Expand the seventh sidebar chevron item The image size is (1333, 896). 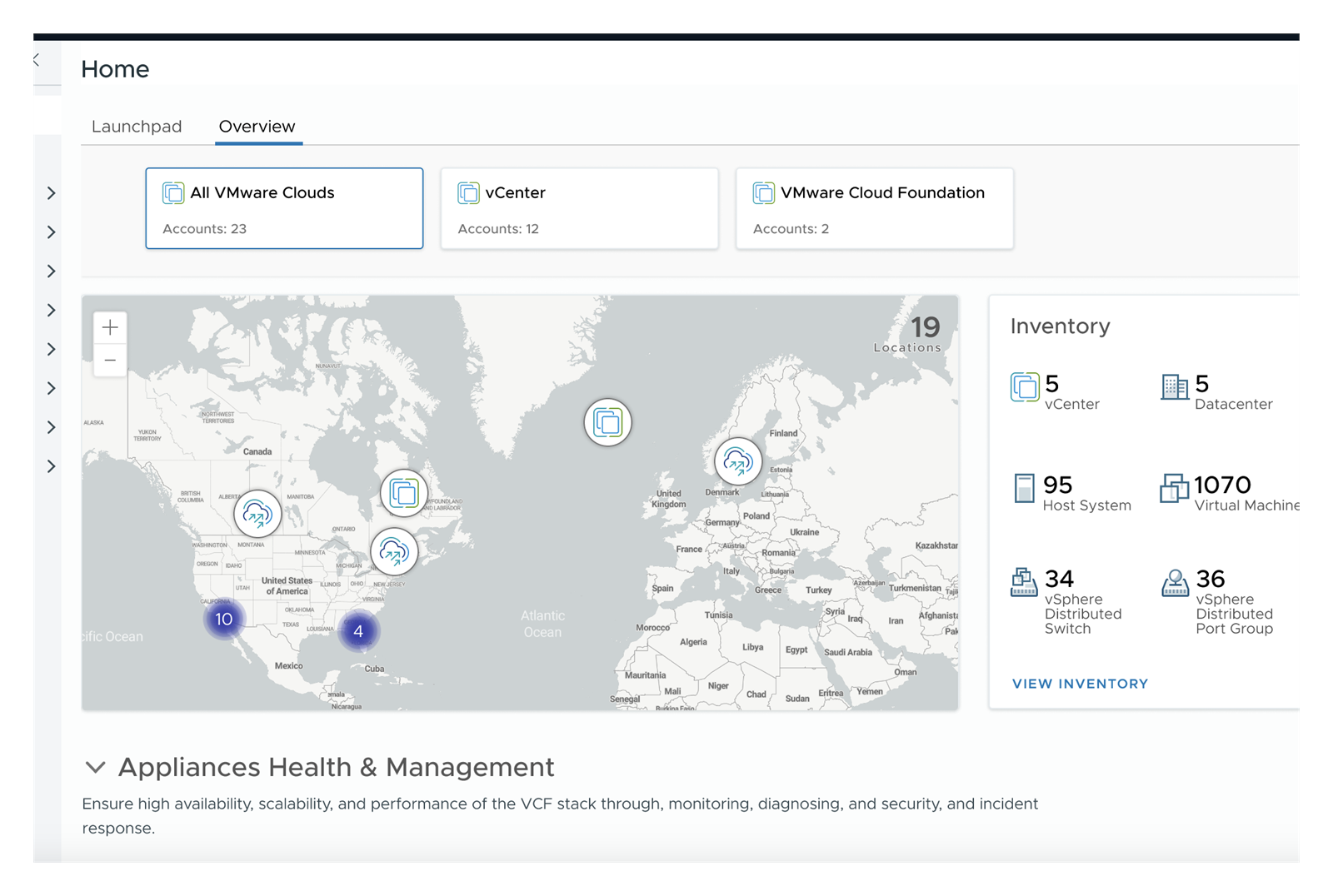[52, 427]
